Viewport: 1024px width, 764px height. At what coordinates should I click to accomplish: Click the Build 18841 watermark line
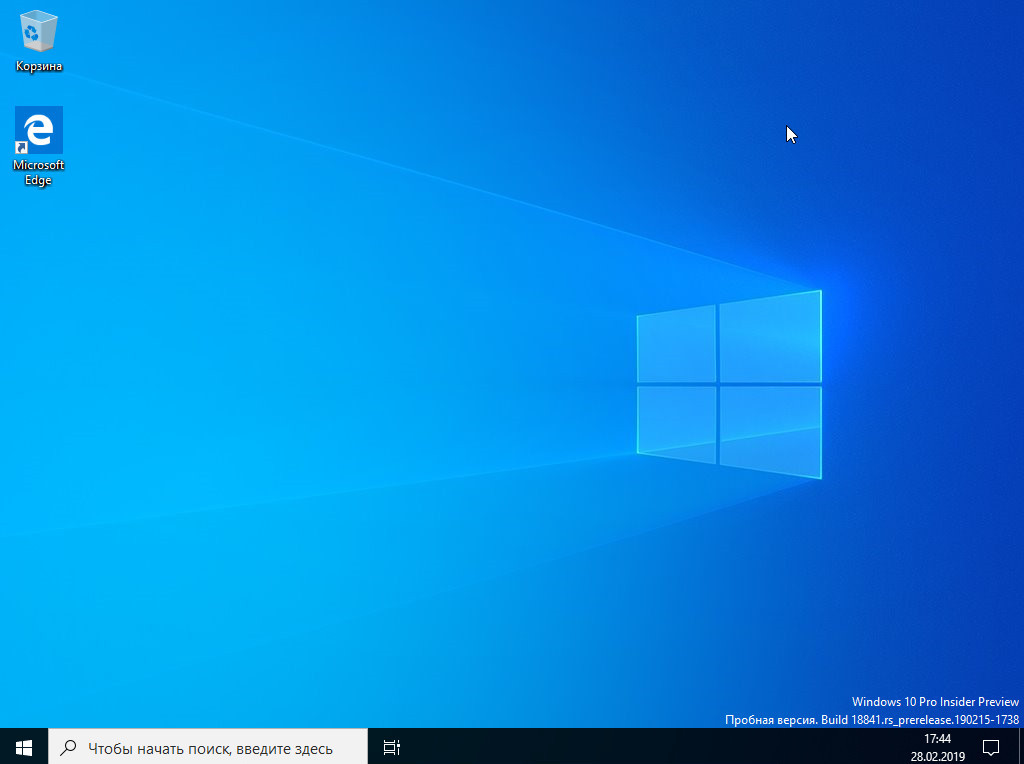[x=872, y=720]
